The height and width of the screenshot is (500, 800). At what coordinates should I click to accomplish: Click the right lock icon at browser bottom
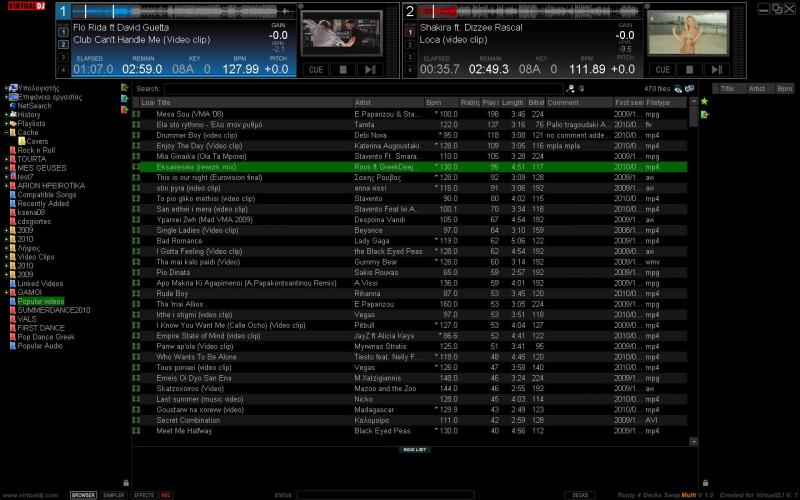[x=705, y=483]
